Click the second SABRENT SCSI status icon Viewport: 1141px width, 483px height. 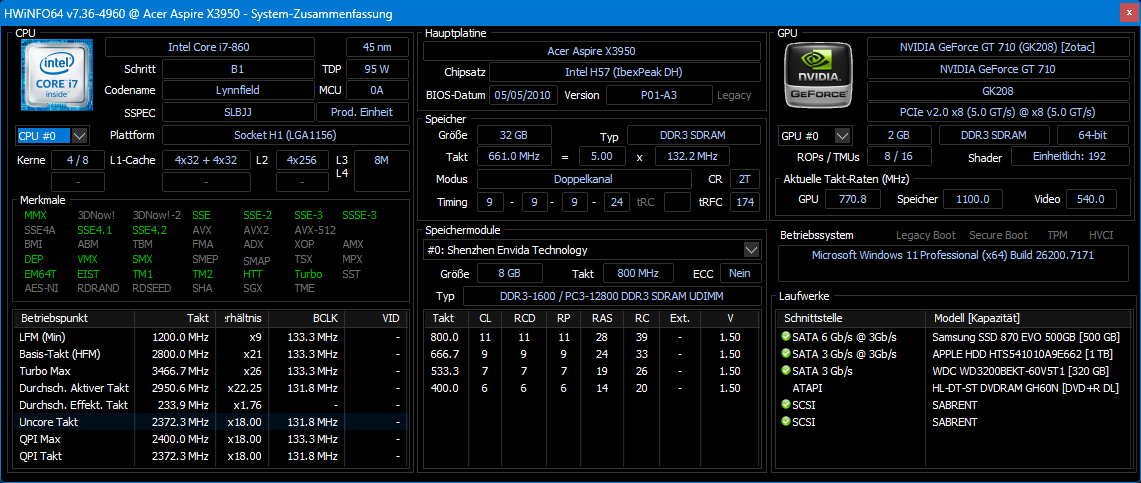786,422
